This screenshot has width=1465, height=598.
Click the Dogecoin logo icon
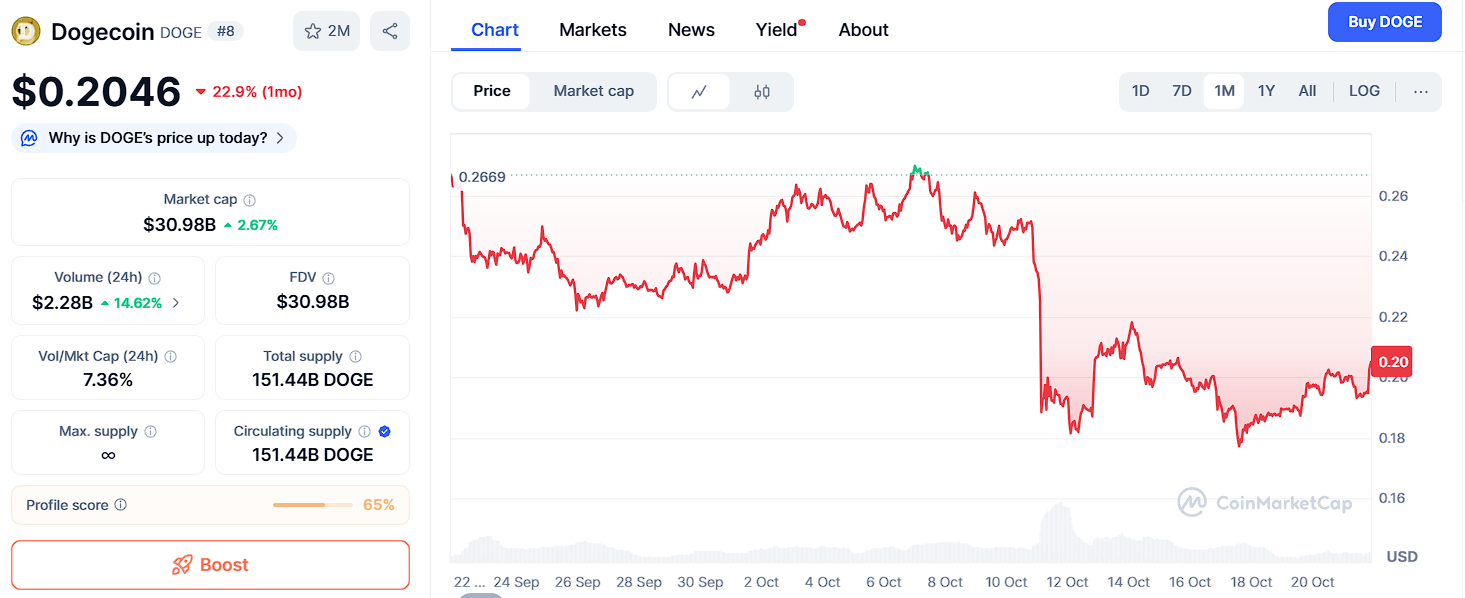[x=26, y=31]
